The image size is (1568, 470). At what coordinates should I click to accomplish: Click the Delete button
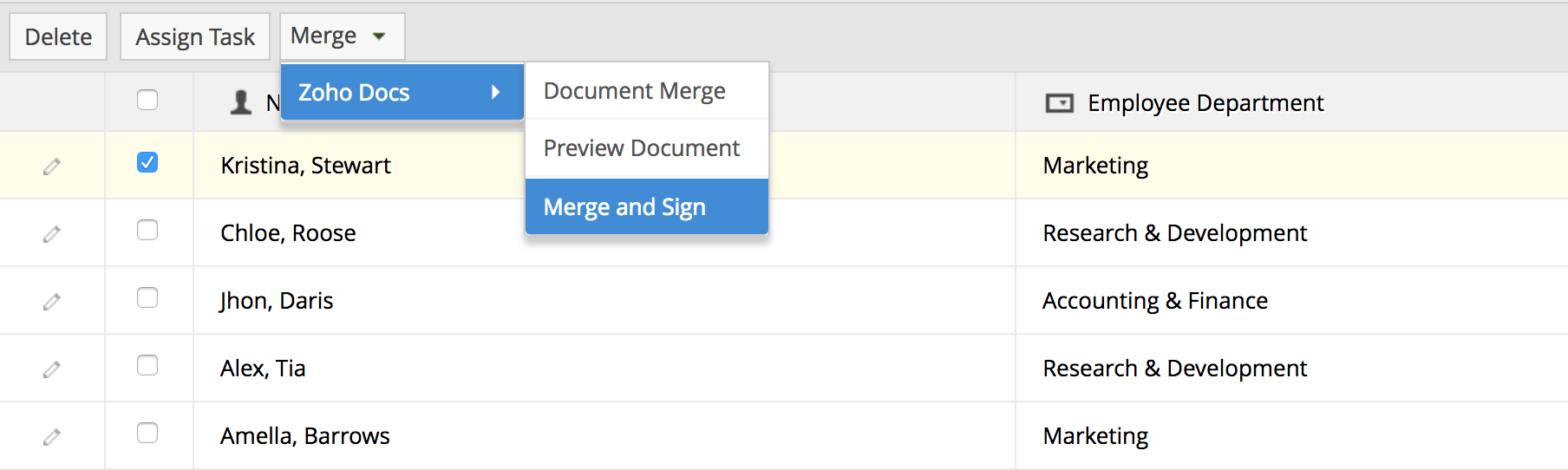click(58, 36)
